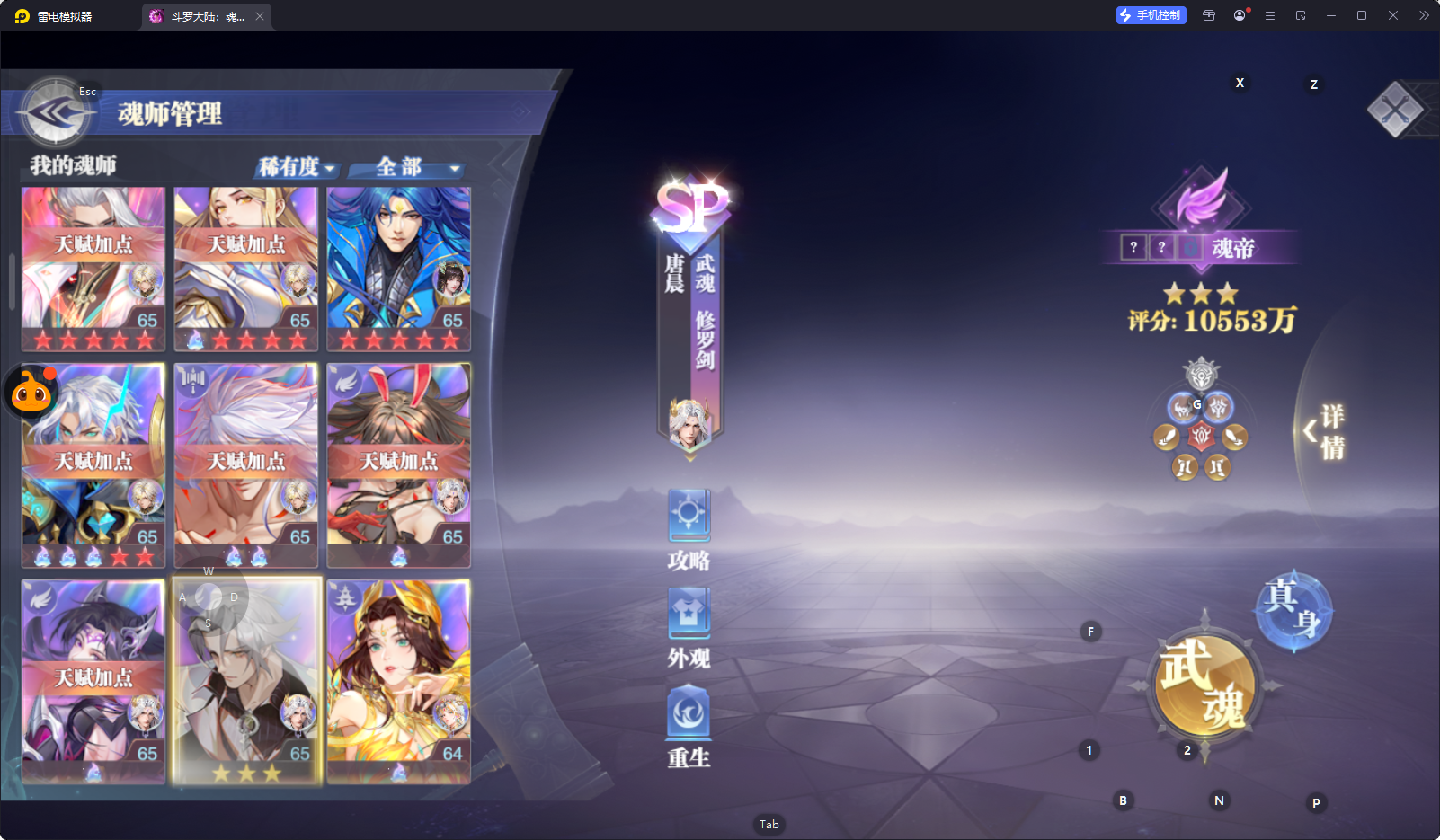
Task: Tap 天赋加点 on the rabbit-eared soul master card
Action: pyautogui.click(x=399, y=461)
